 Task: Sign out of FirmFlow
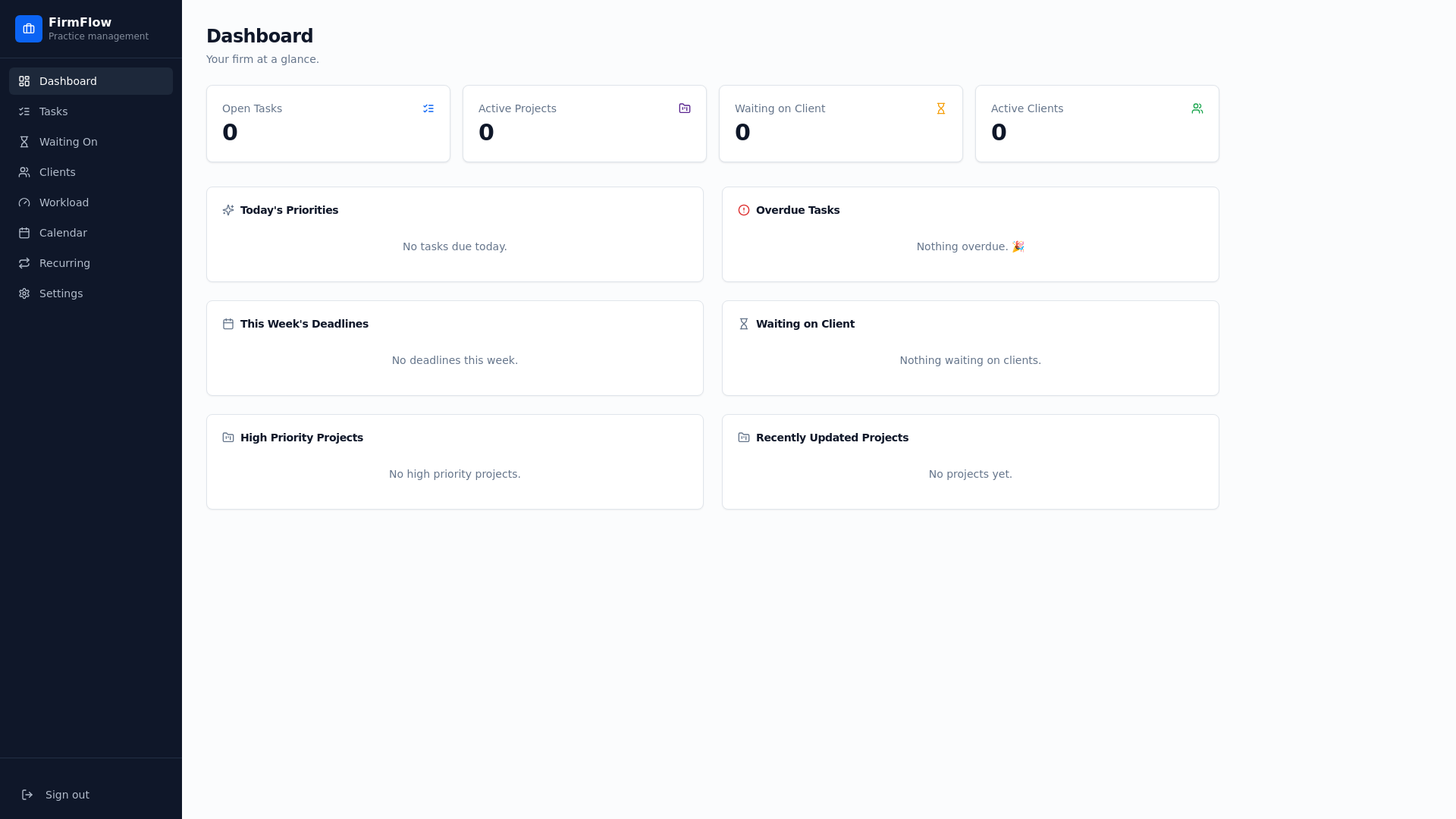tap(91, 795)
